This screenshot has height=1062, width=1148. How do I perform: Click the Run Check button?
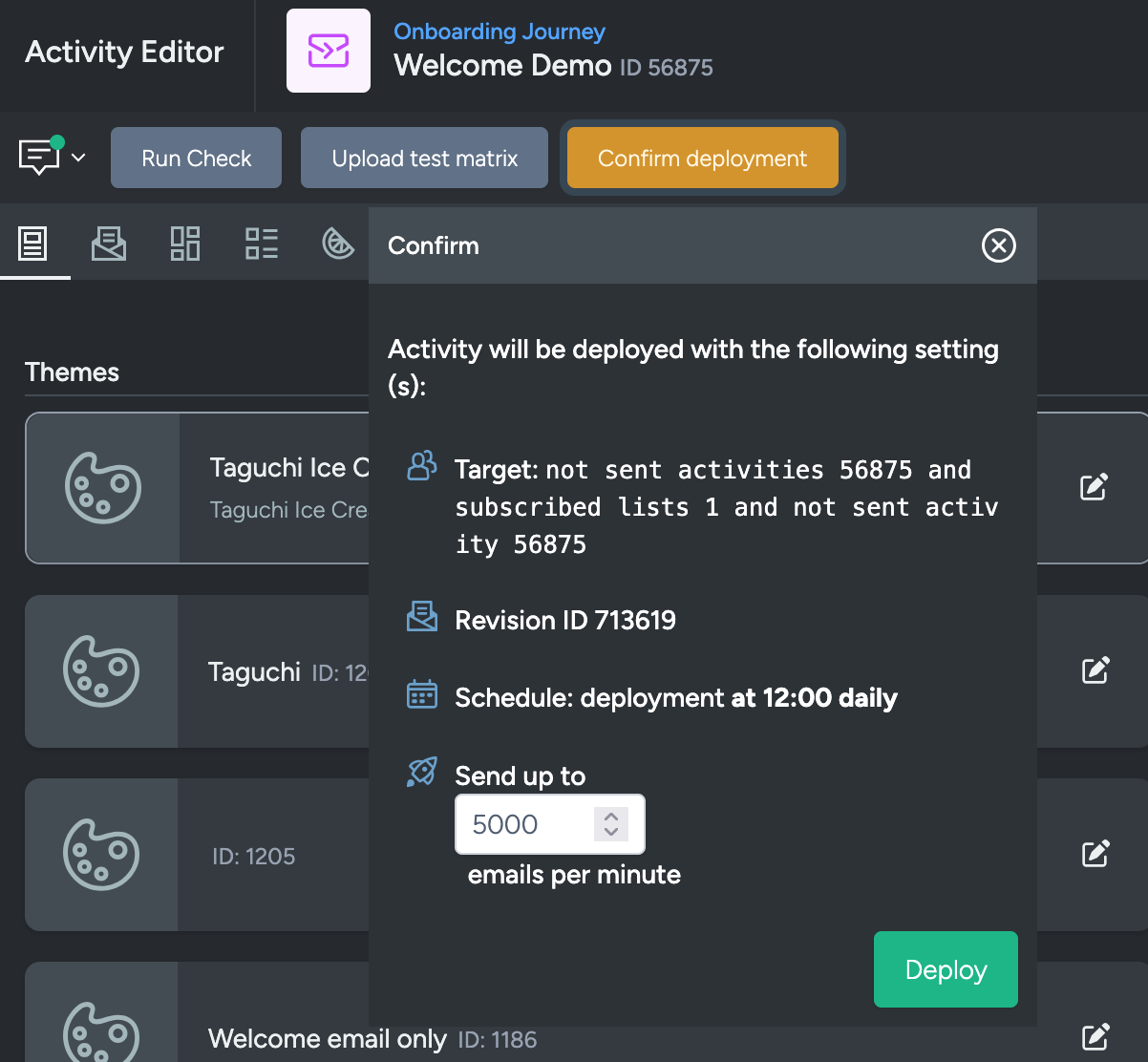(196, 158)
